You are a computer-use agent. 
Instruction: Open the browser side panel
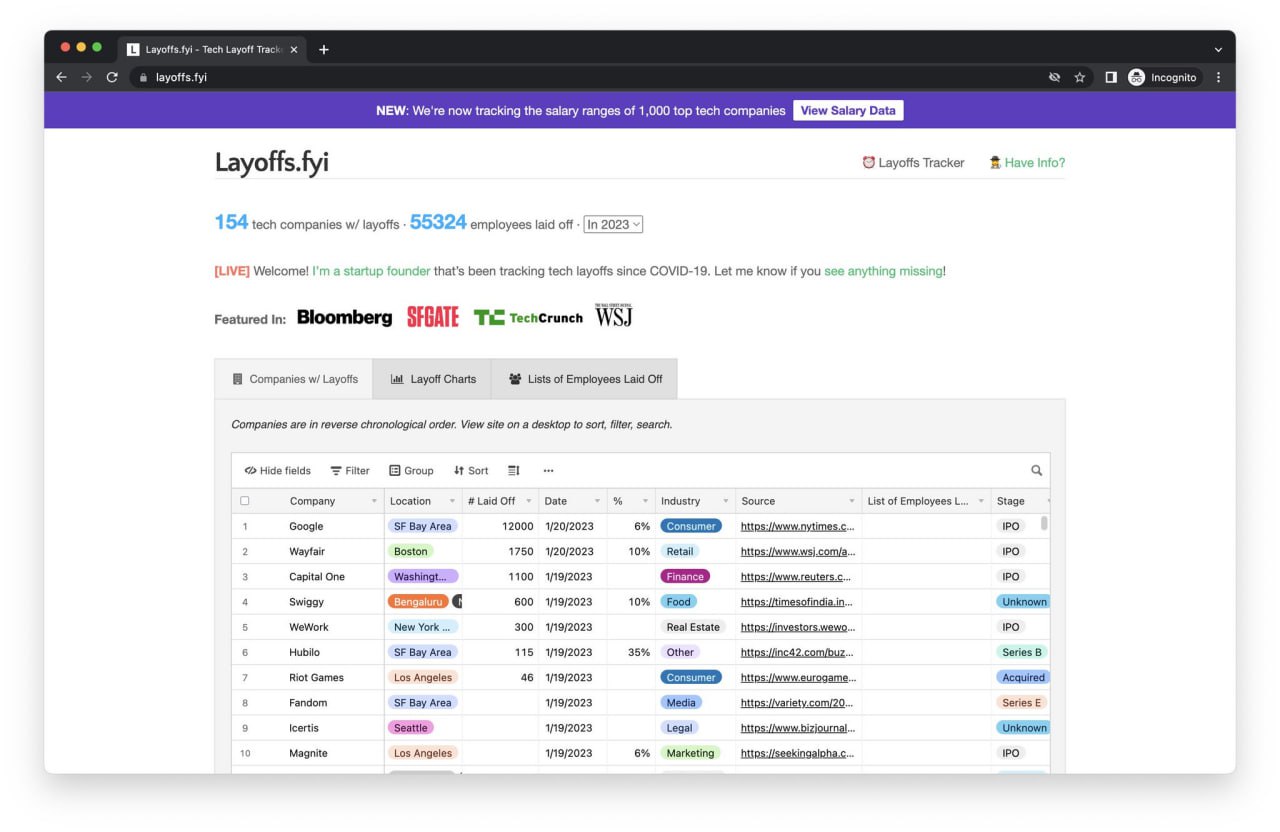point(1111,77)
